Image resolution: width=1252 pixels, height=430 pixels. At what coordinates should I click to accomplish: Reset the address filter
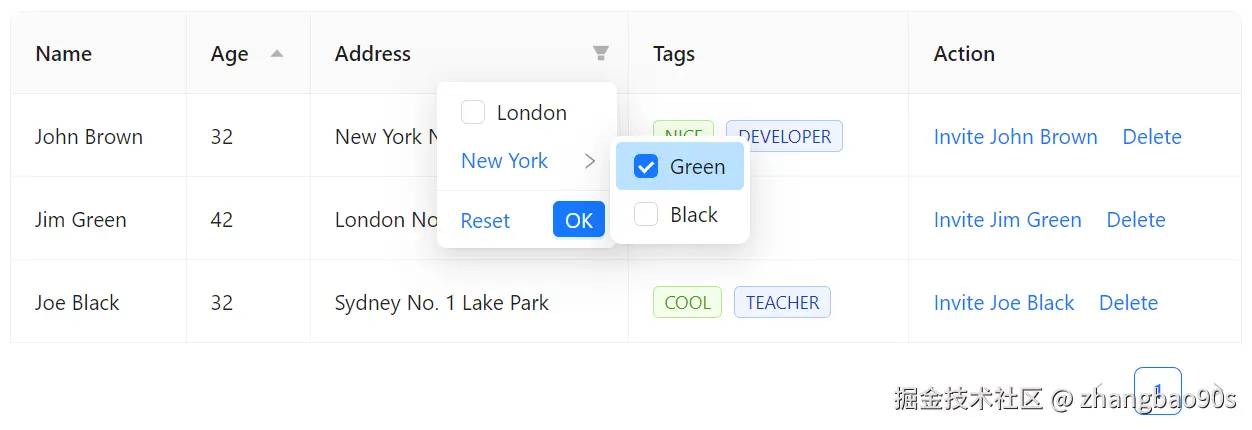485,221
